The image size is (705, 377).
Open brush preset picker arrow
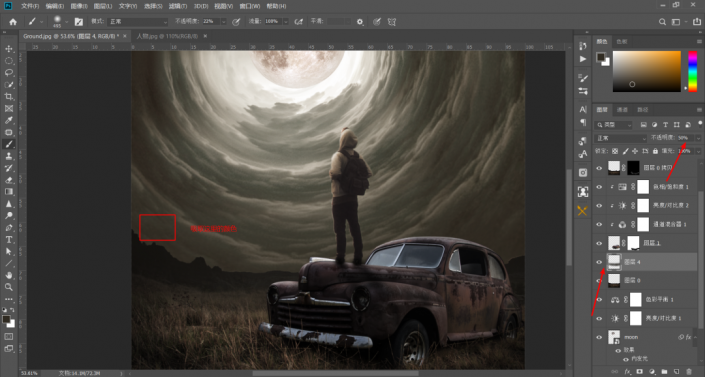[67, 22]
